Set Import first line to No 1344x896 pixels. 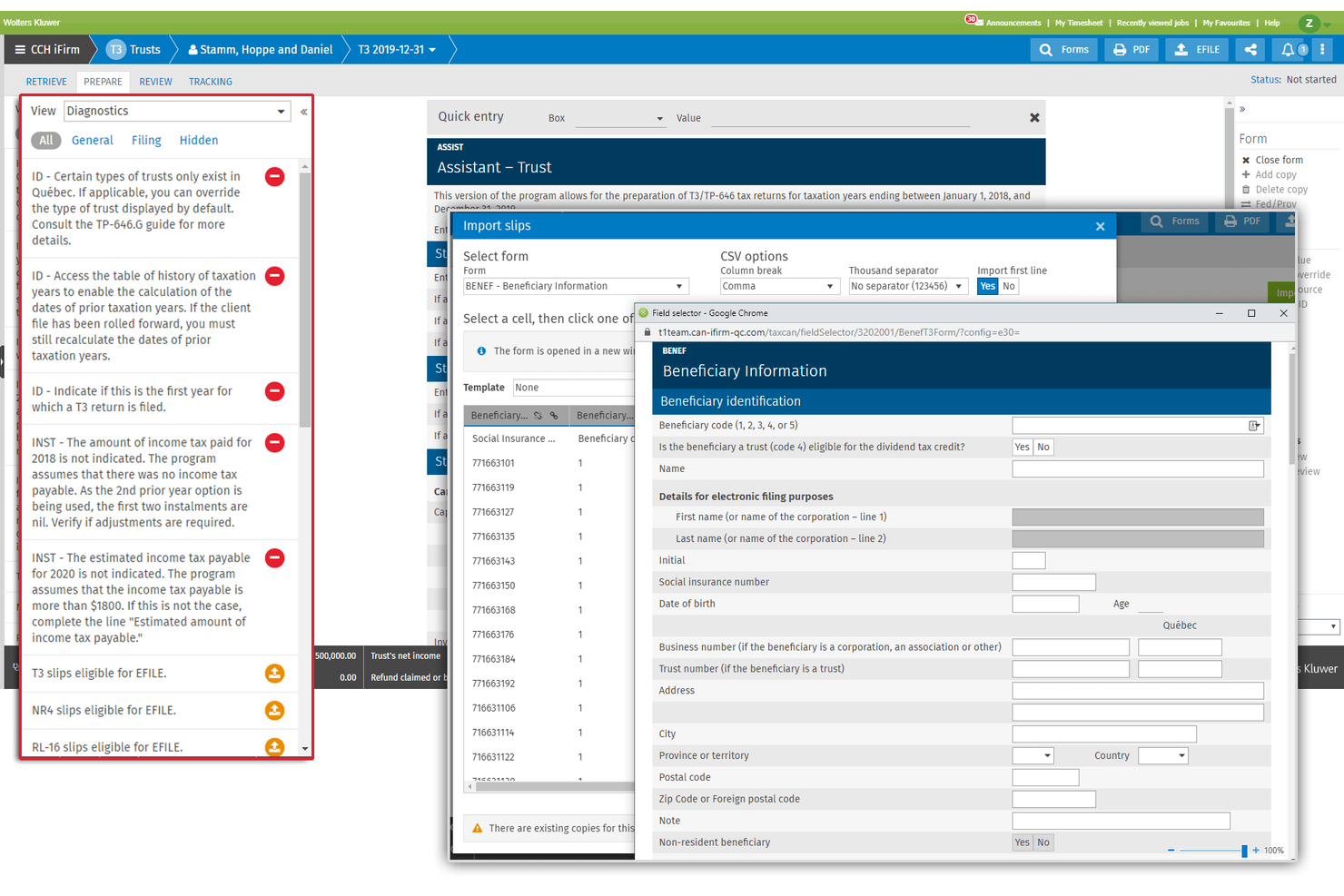click(1008, 286)
